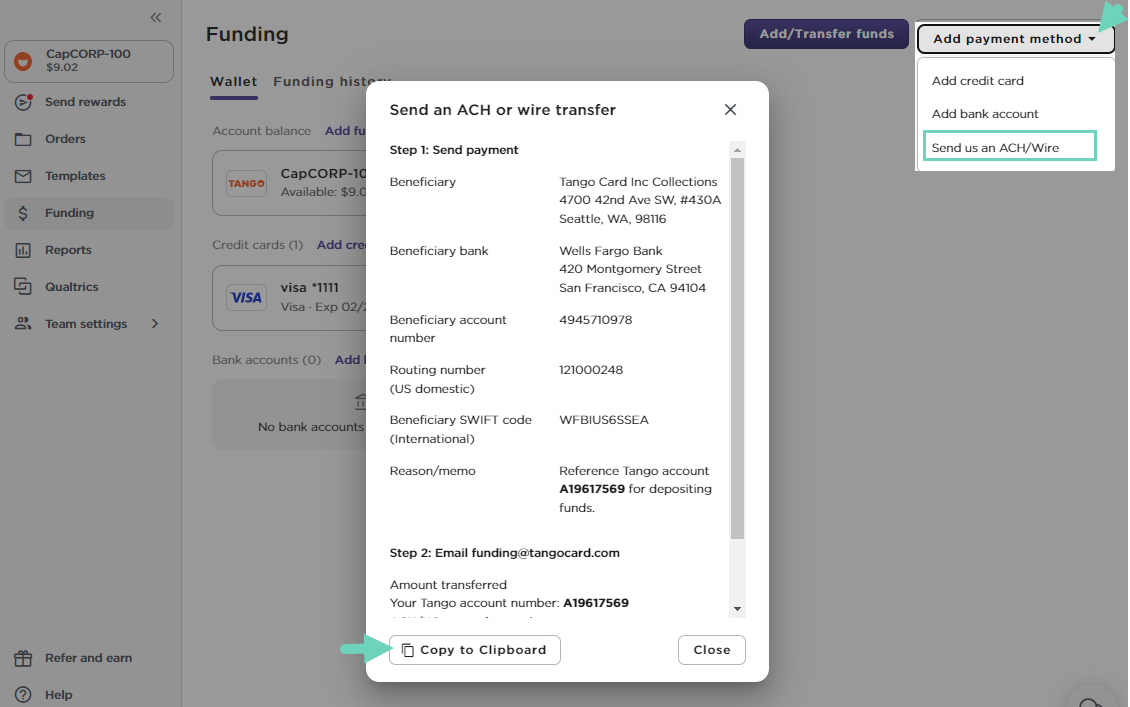Image resolution: width=1130 pixels, height=707 pixels.
Task: Open Qualtrics in sidebar
Action: click(71, 287)
